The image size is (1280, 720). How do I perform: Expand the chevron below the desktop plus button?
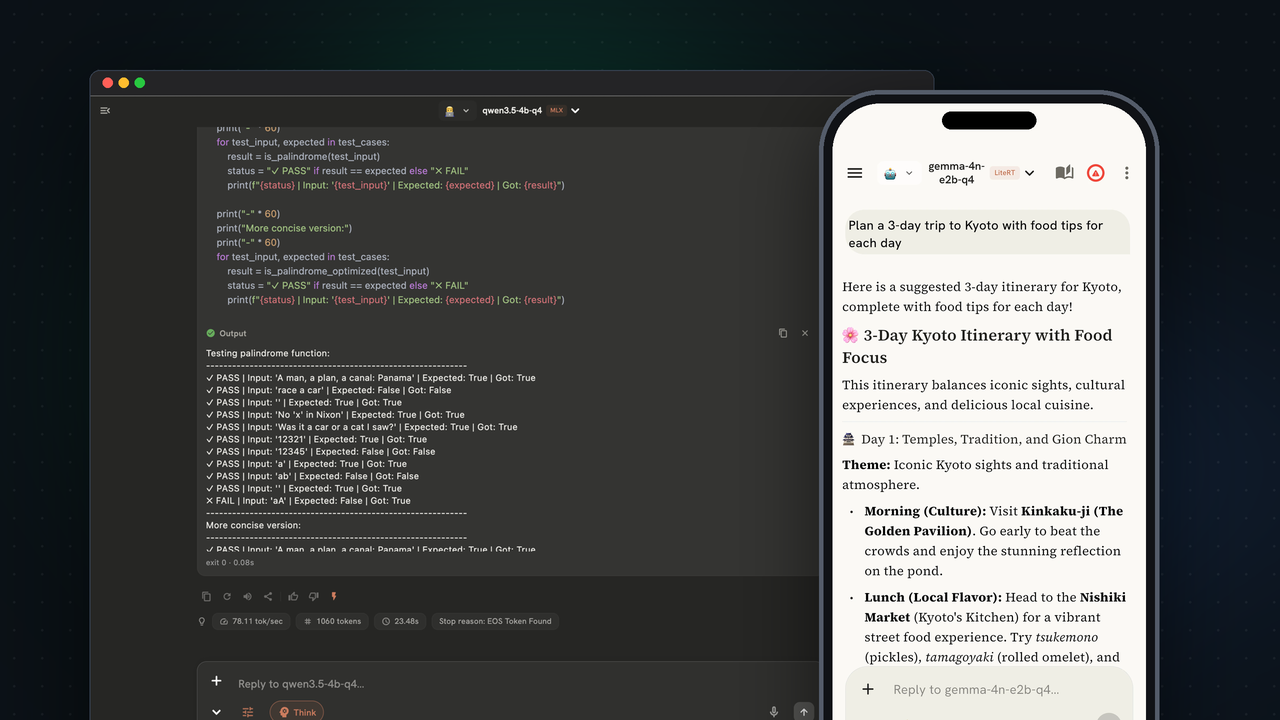[216, 712]
